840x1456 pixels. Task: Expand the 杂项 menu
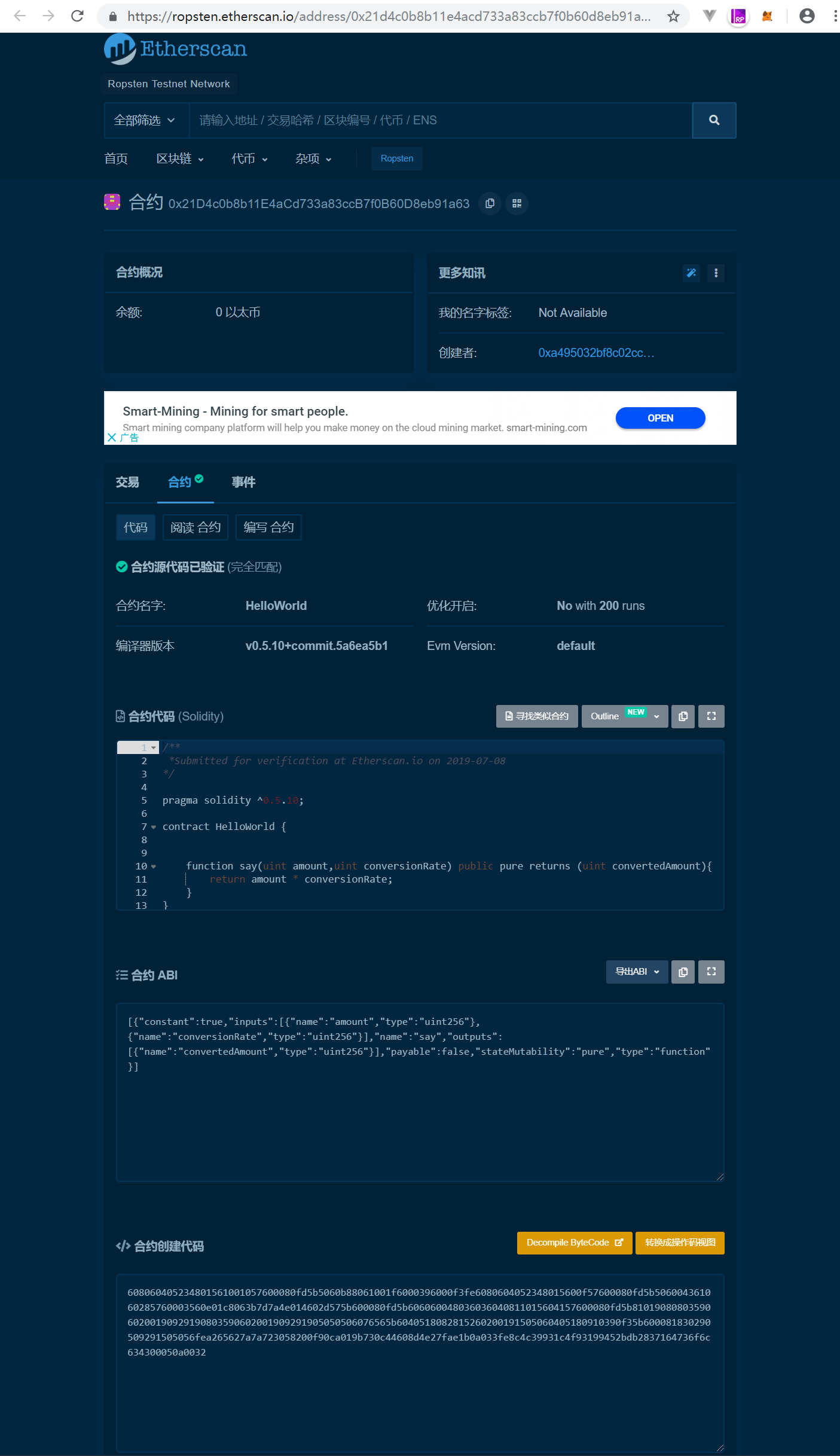(314, 158)
